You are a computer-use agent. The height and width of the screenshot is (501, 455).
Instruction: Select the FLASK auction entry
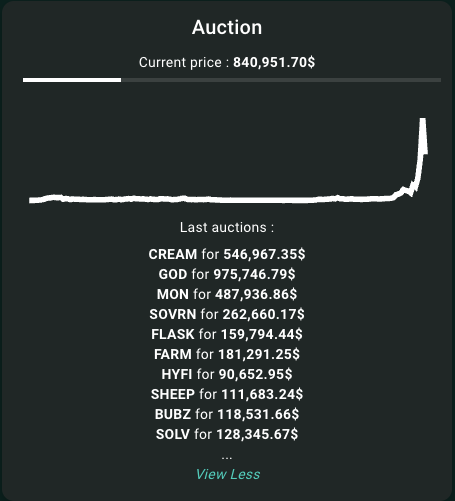pos(227,334)
